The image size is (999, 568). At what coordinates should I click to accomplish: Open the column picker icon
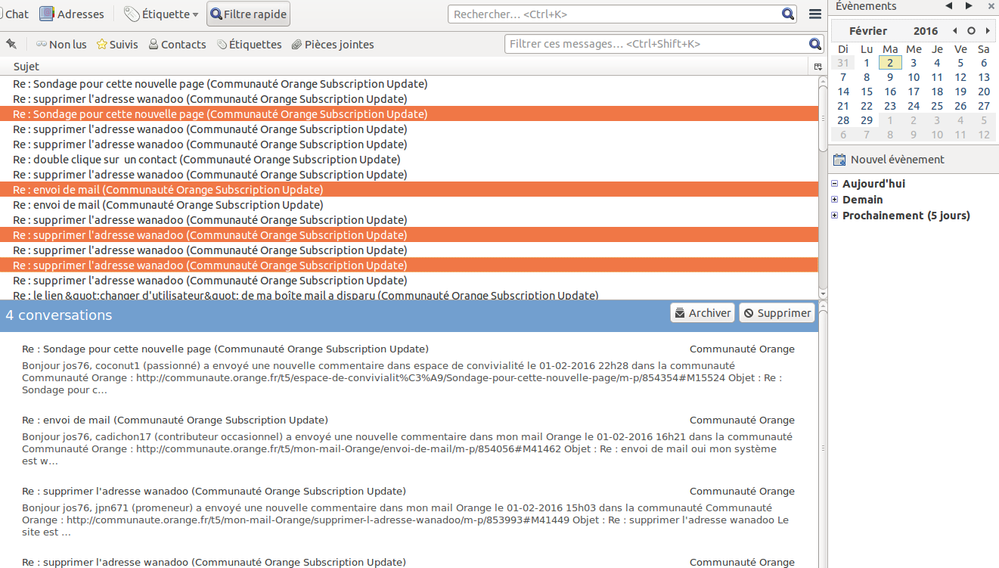pyautogui.click(x=818, y=66)
